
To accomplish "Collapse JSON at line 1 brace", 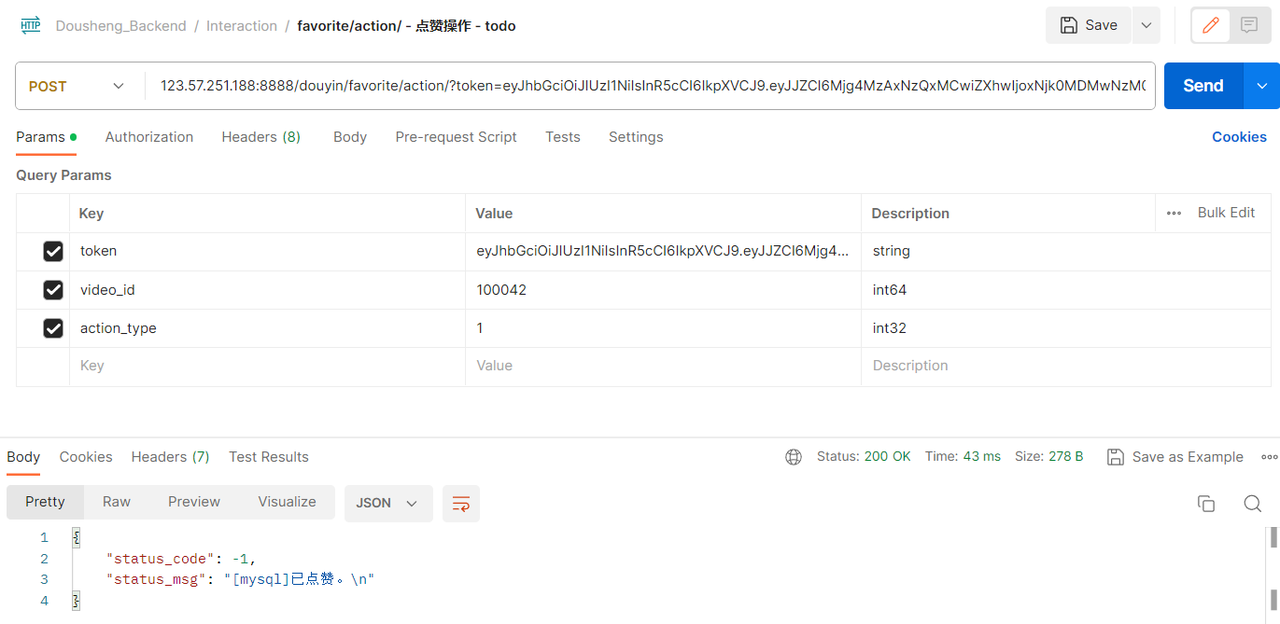I will coord(76,537).
